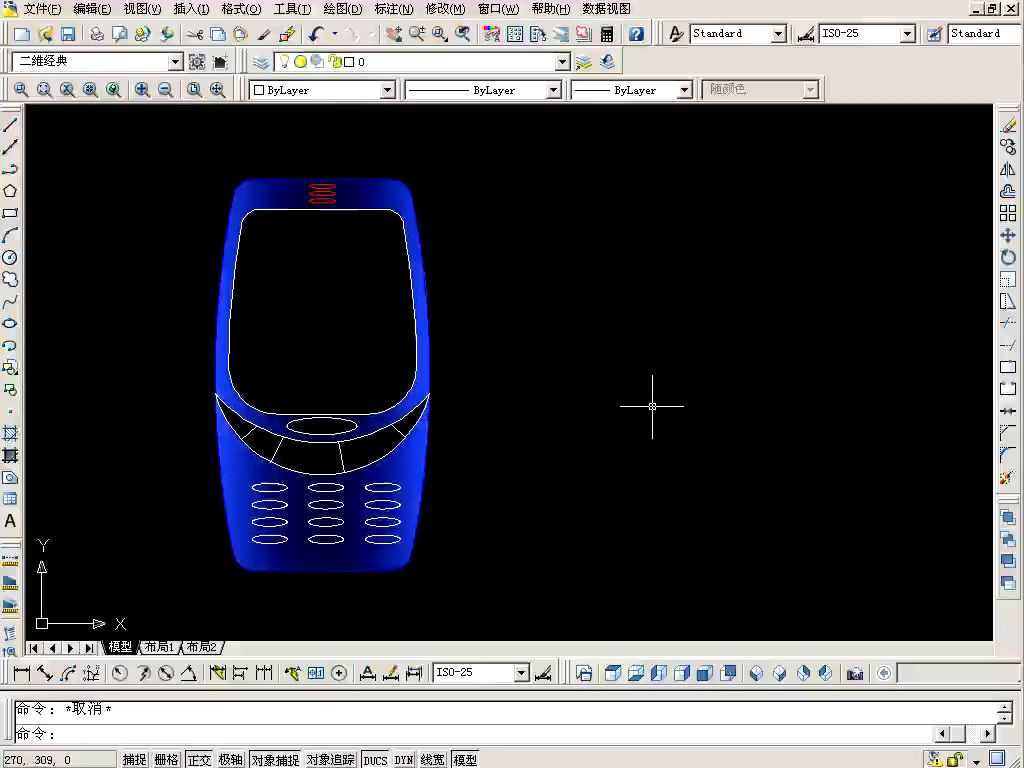
Task: Click the layer 0 color swatch
Action: (x=349, y=62)
